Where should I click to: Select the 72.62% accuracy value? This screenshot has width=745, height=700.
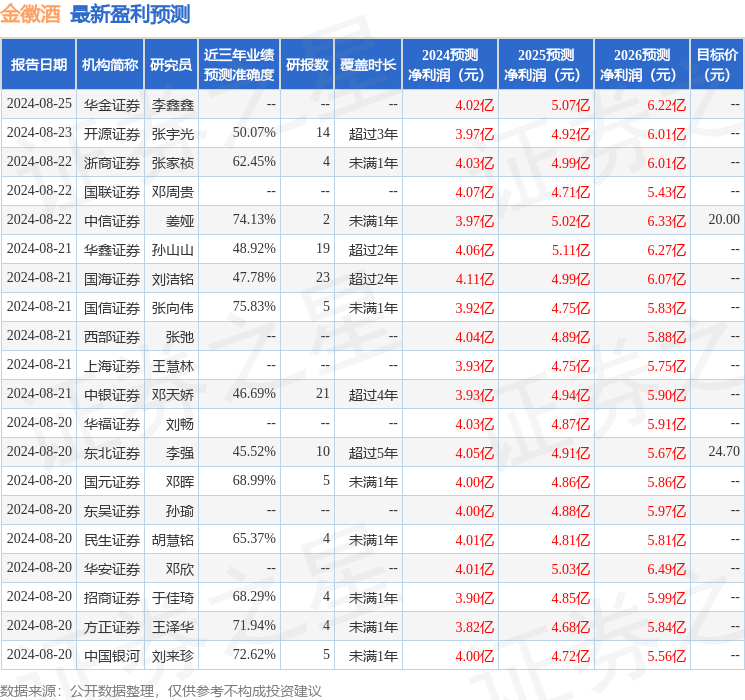click(x=254, y=654)
